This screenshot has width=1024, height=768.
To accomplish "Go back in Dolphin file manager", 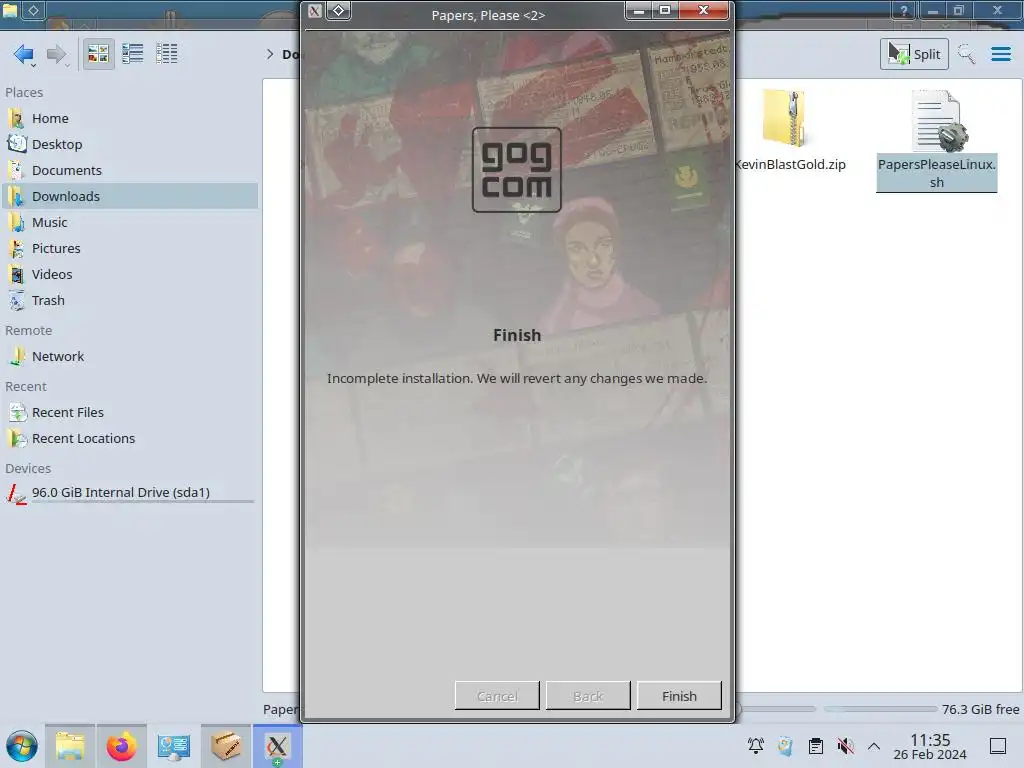I will (x=24, y=54).
